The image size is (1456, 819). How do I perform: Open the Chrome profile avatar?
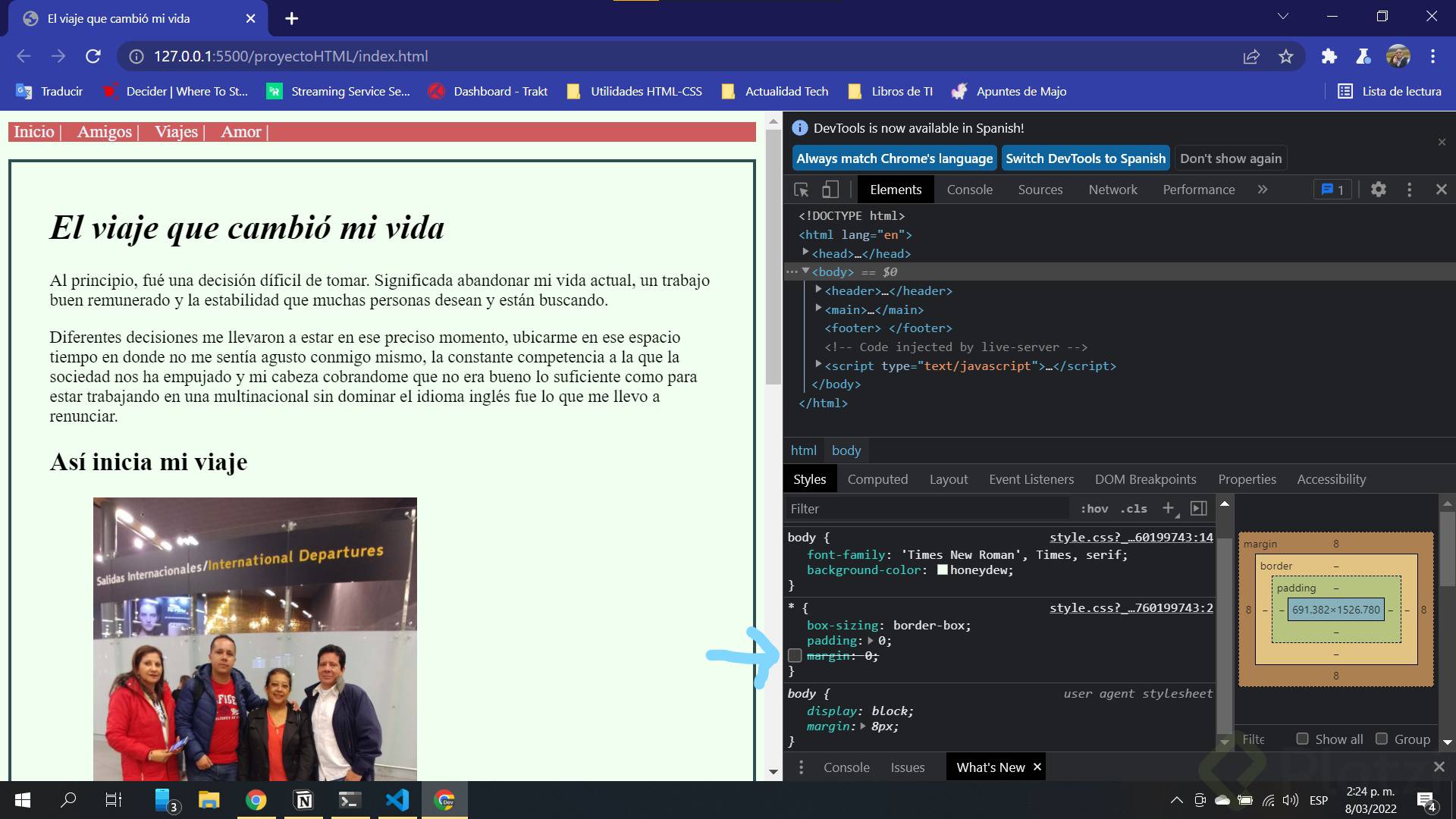[1398, 56]
